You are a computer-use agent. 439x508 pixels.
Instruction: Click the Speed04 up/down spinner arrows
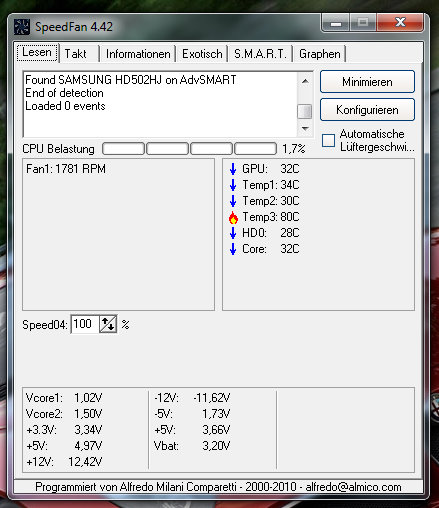108,324
